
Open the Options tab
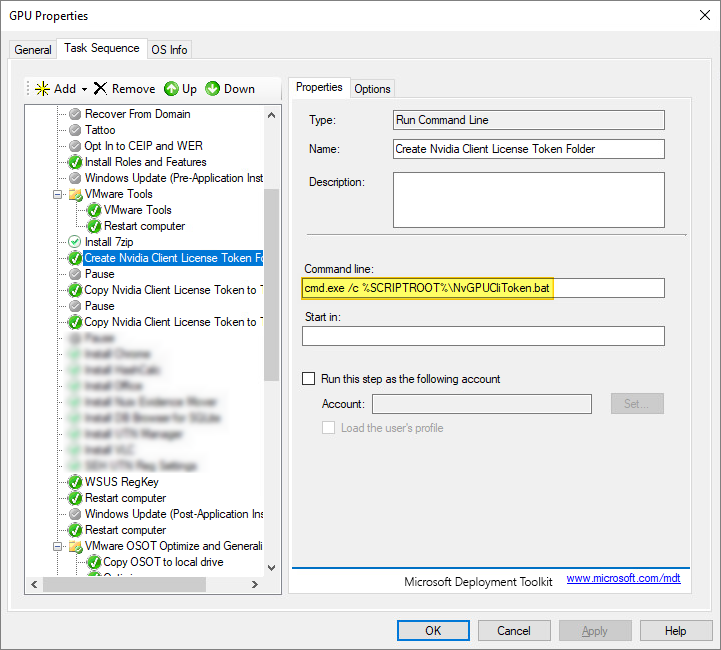click(372, 89)
